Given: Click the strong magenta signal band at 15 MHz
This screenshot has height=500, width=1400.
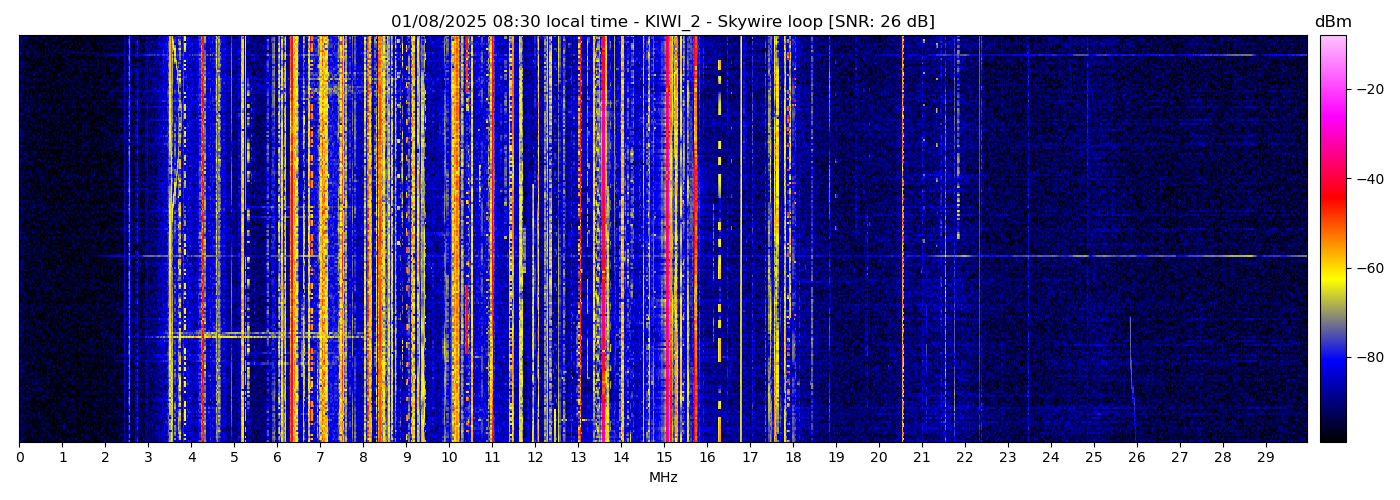Looking at the screenshot, I should 667,240.
